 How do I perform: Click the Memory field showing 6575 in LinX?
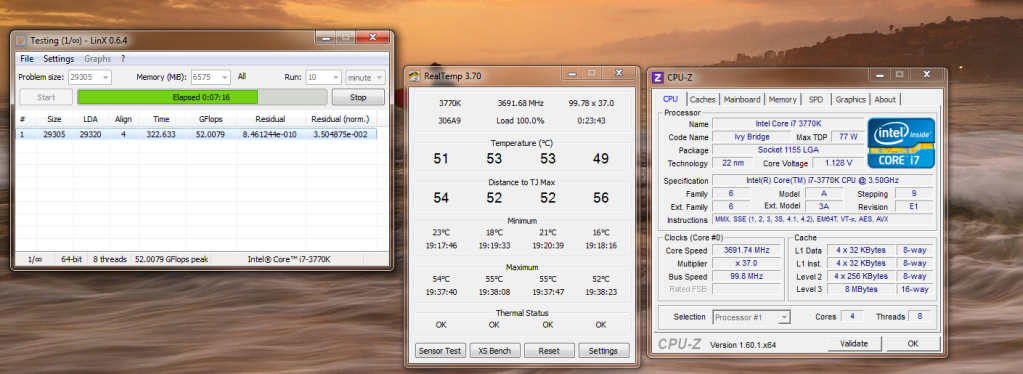(x=210, y=78)
